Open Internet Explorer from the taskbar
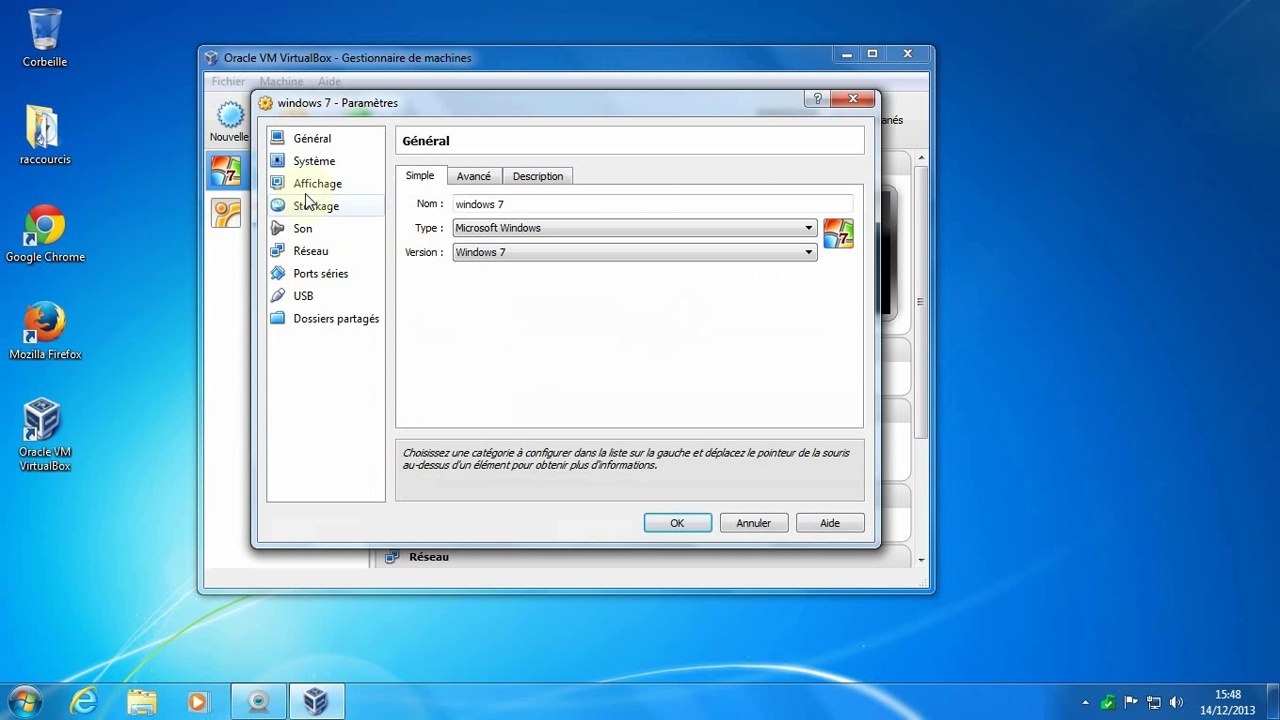Image resolution: width=1280 pixels, height=720 pixels. [84, 702]
